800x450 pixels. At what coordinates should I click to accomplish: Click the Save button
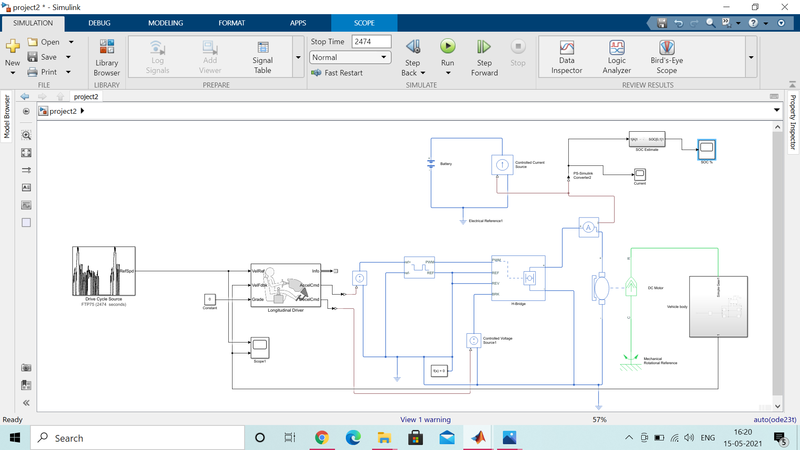point(42,57)
